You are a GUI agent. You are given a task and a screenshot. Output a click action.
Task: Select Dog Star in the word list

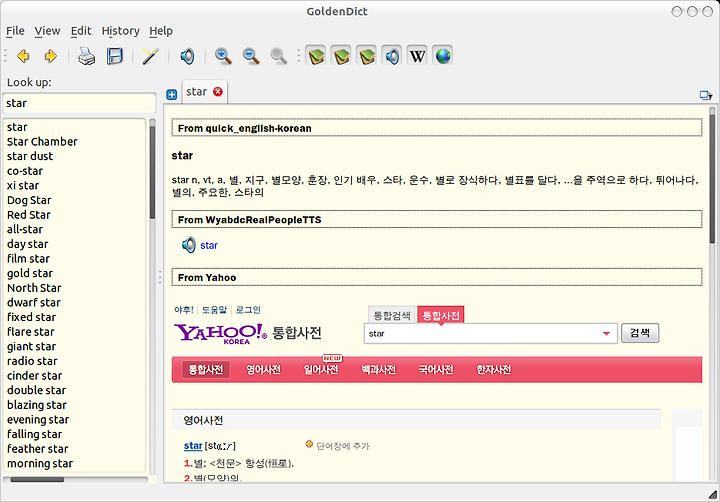[x=29, y=201]
